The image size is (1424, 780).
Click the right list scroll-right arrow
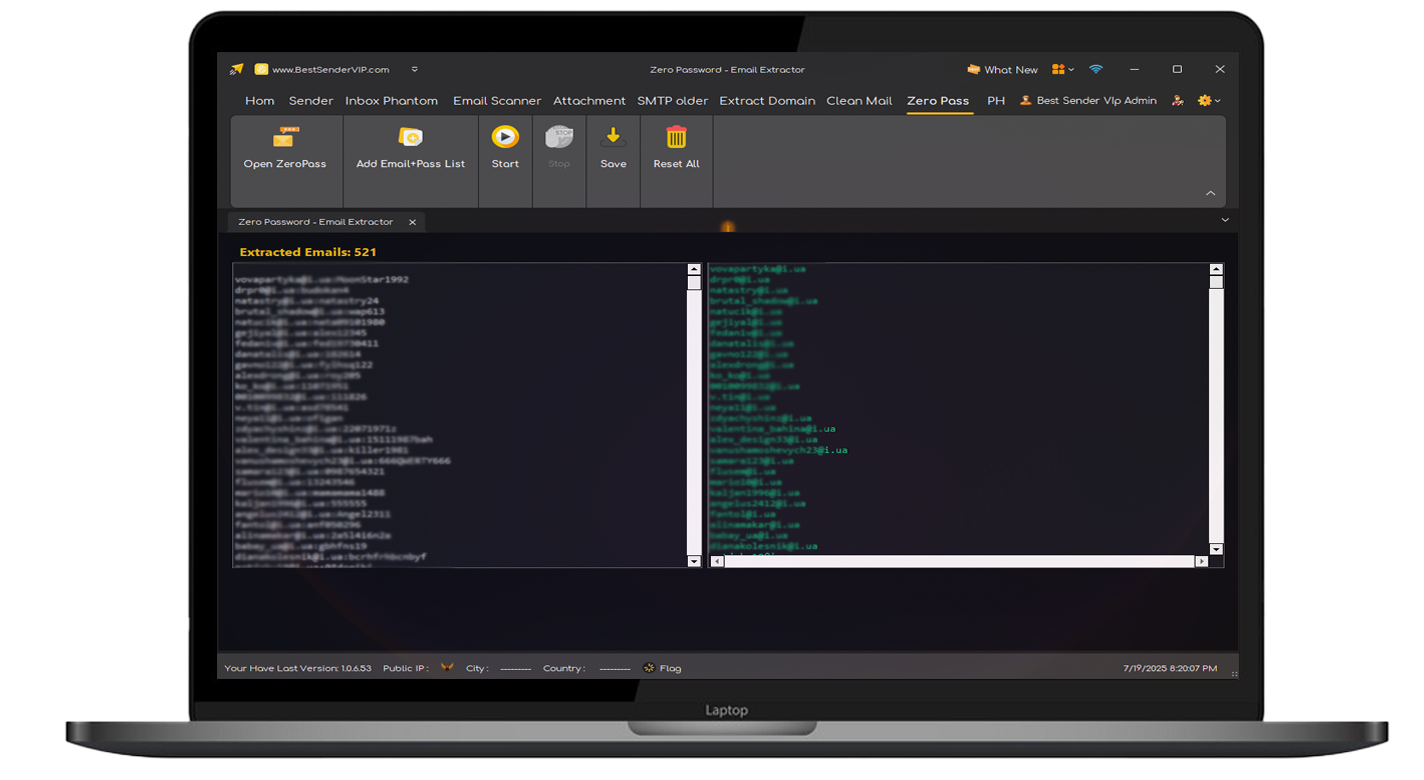(1202, 562)
